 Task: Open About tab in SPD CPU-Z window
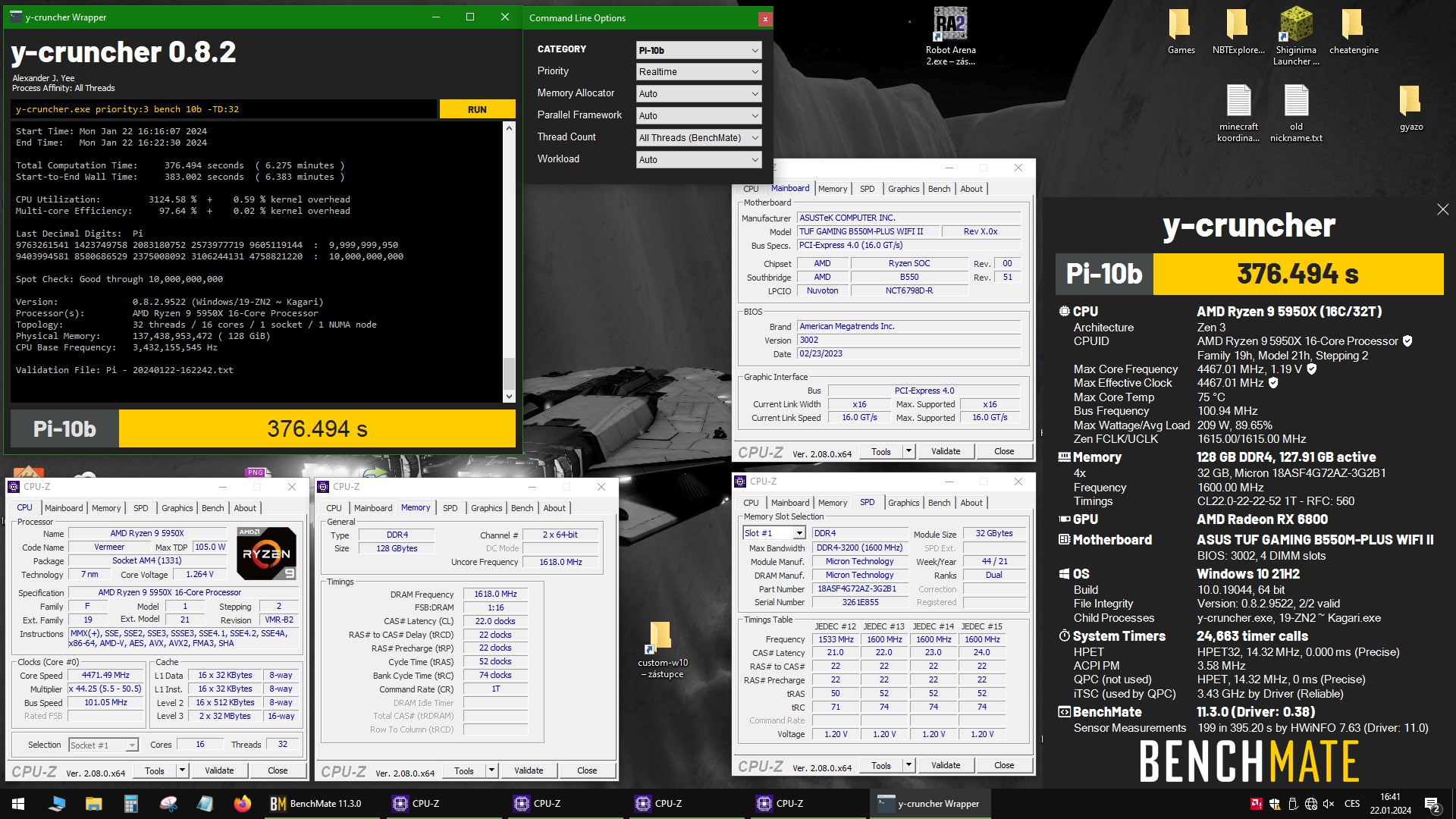[971, 503]
